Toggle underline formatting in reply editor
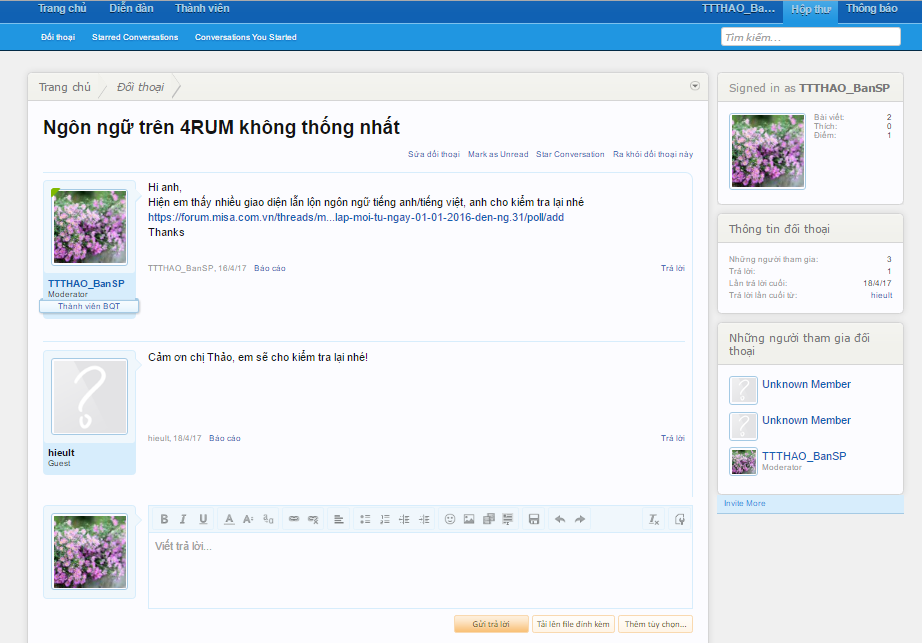 pos(203,519)
